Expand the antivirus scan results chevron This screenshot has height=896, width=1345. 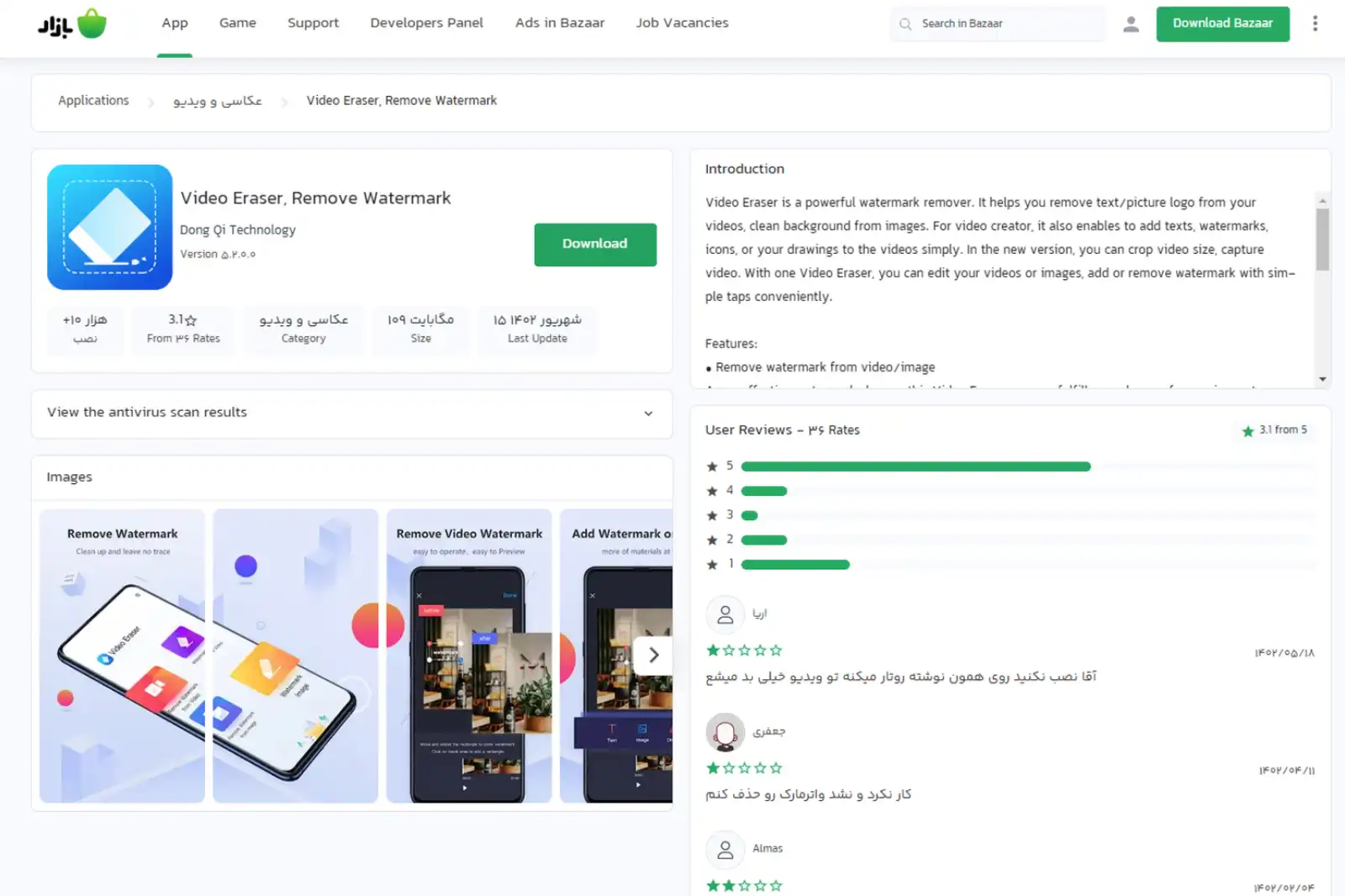coord(648,414)
